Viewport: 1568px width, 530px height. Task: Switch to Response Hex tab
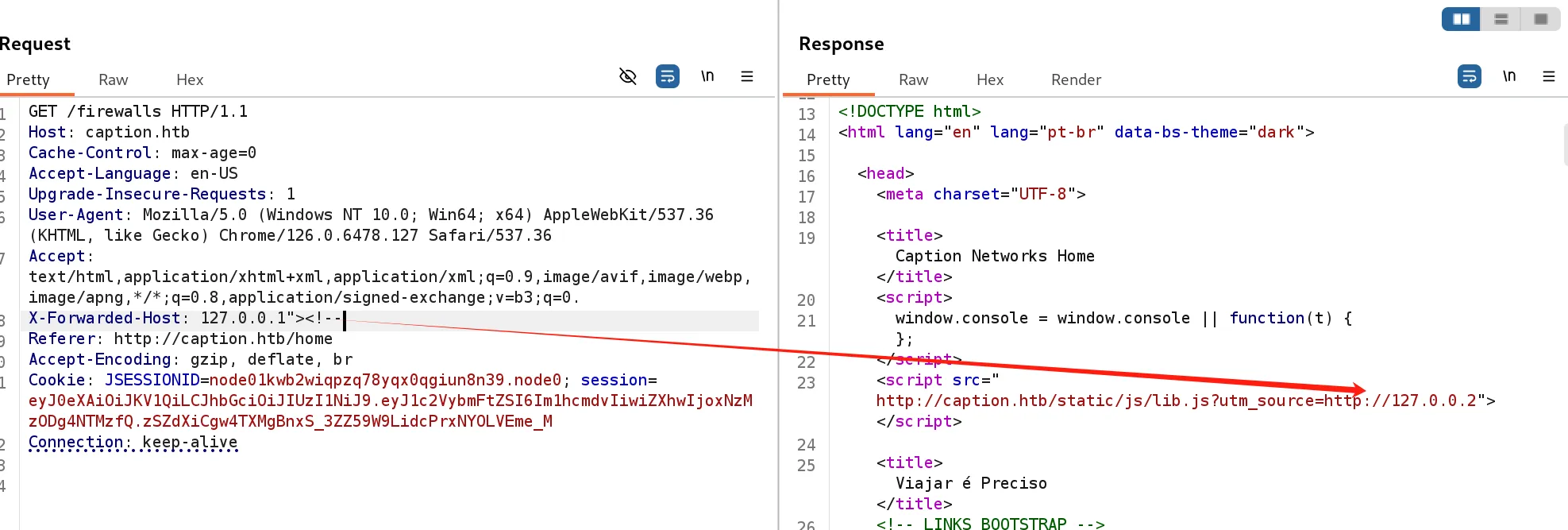(990, 79)
